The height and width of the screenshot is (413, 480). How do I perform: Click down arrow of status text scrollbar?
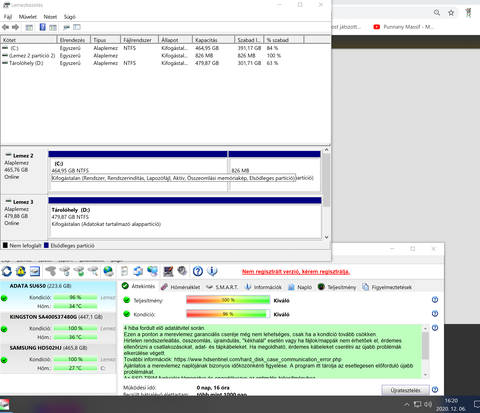coord(425,375)
